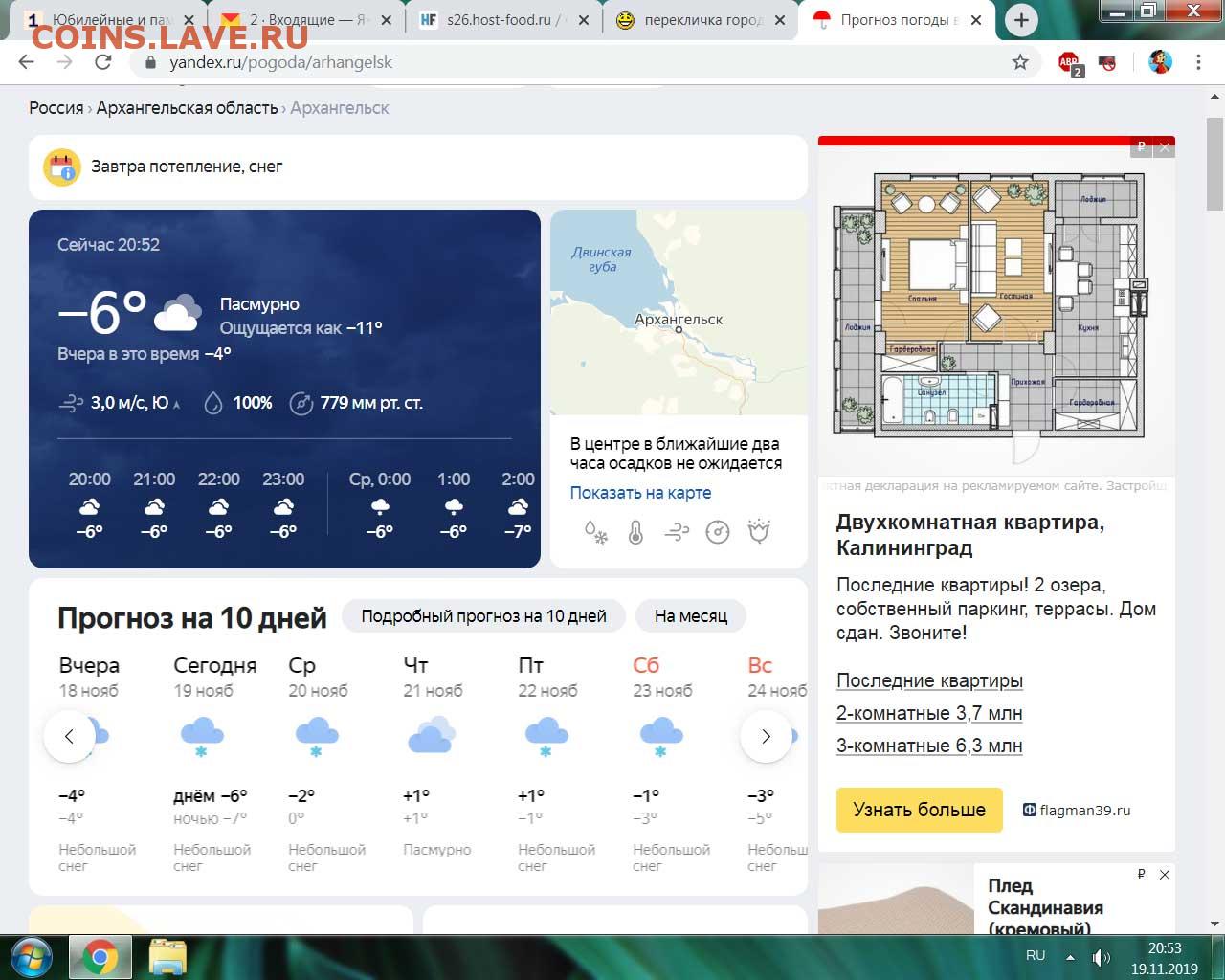Screen dimensions: 1225x980
Task: Open Windows Start button
Action: pyautogui.click(x=32, y=957)
